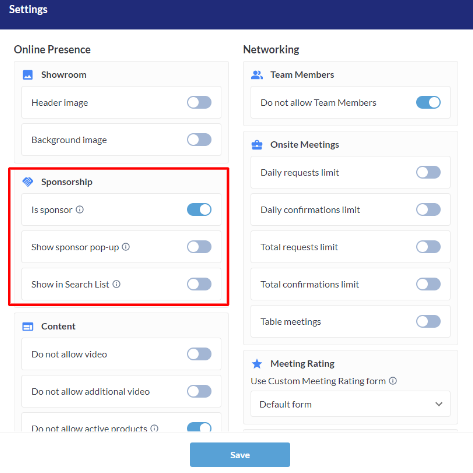Click the Settings title text
This screenshot has width=473, height=473.
[x=28, y=9]
